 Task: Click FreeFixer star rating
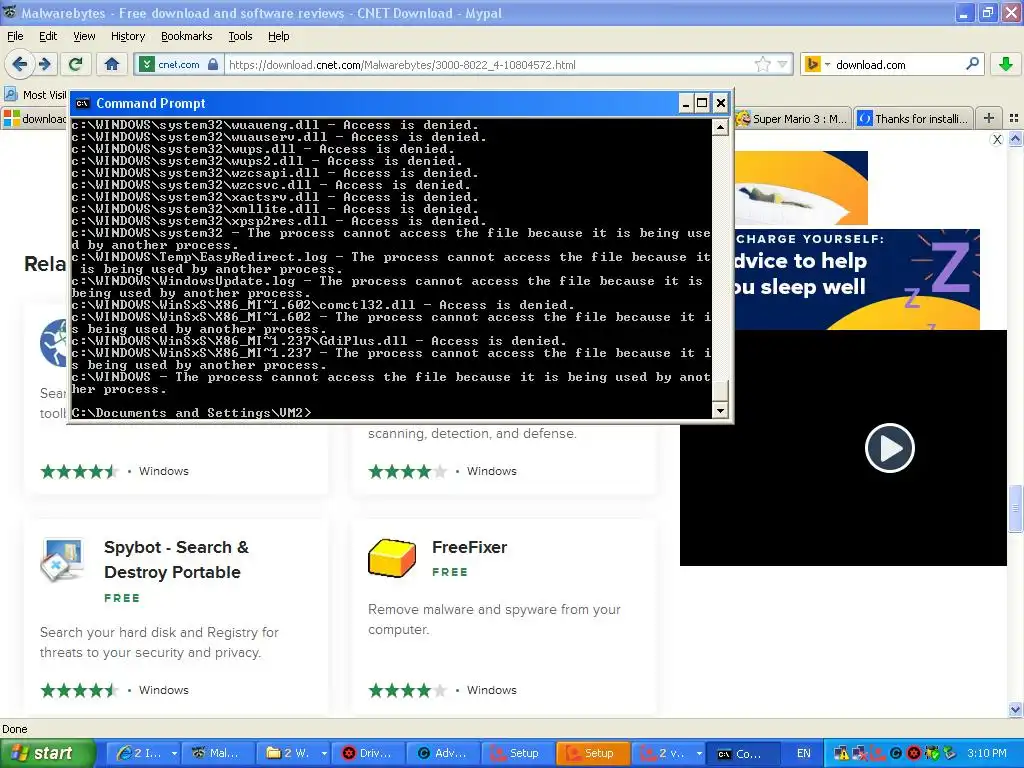pyautogui.click(x=408, y=690)
